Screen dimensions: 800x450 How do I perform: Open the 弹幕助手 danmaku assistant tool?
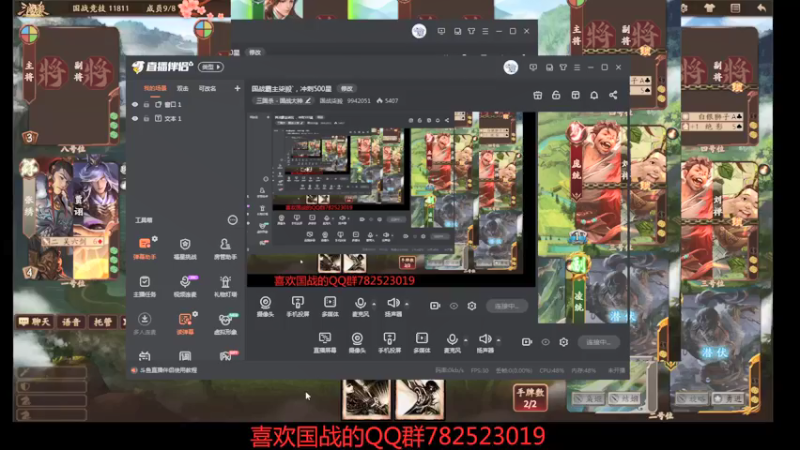tap(144, 248)
